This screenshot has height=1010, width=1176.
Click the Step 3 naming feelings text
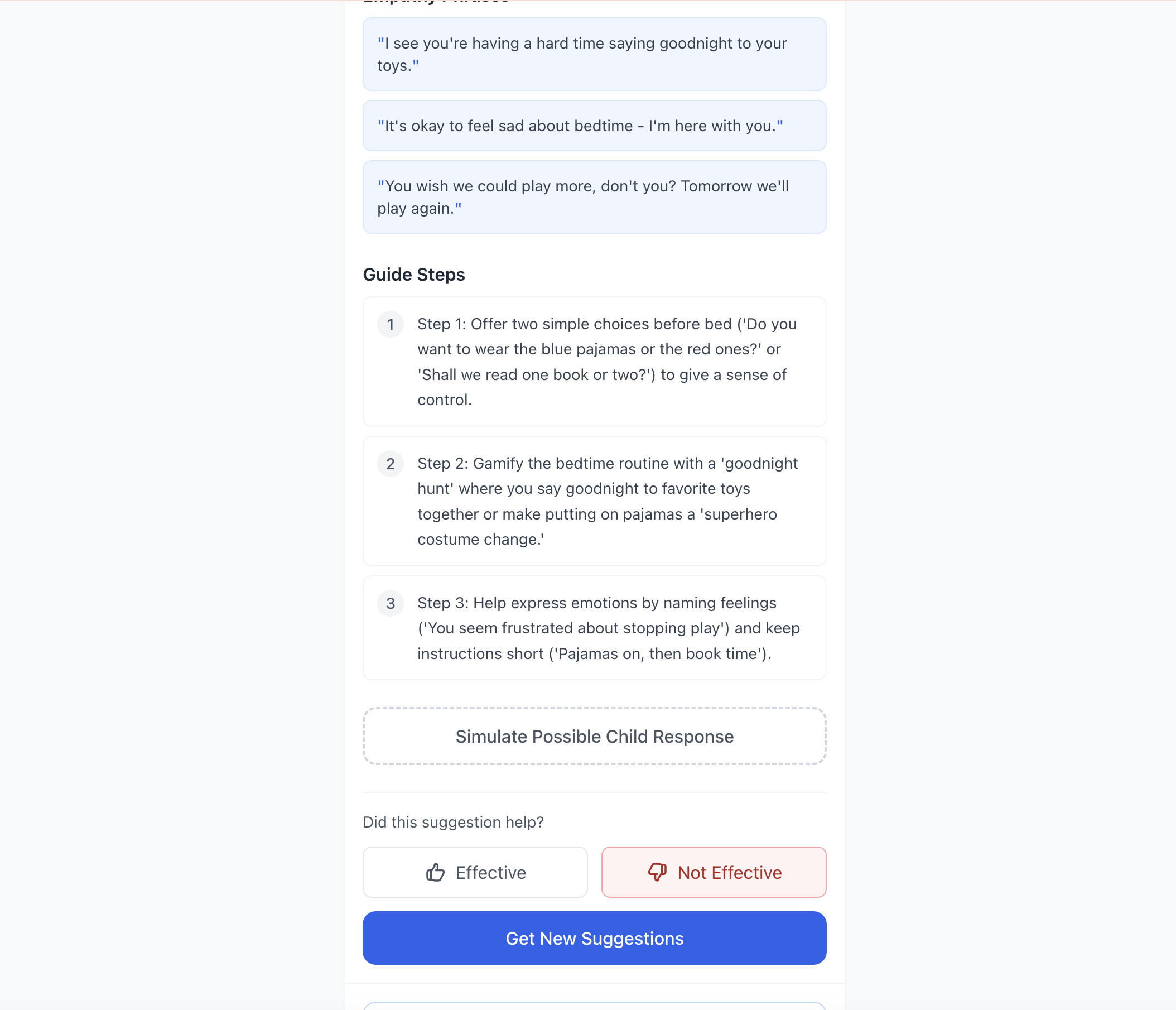click(608, 628)
